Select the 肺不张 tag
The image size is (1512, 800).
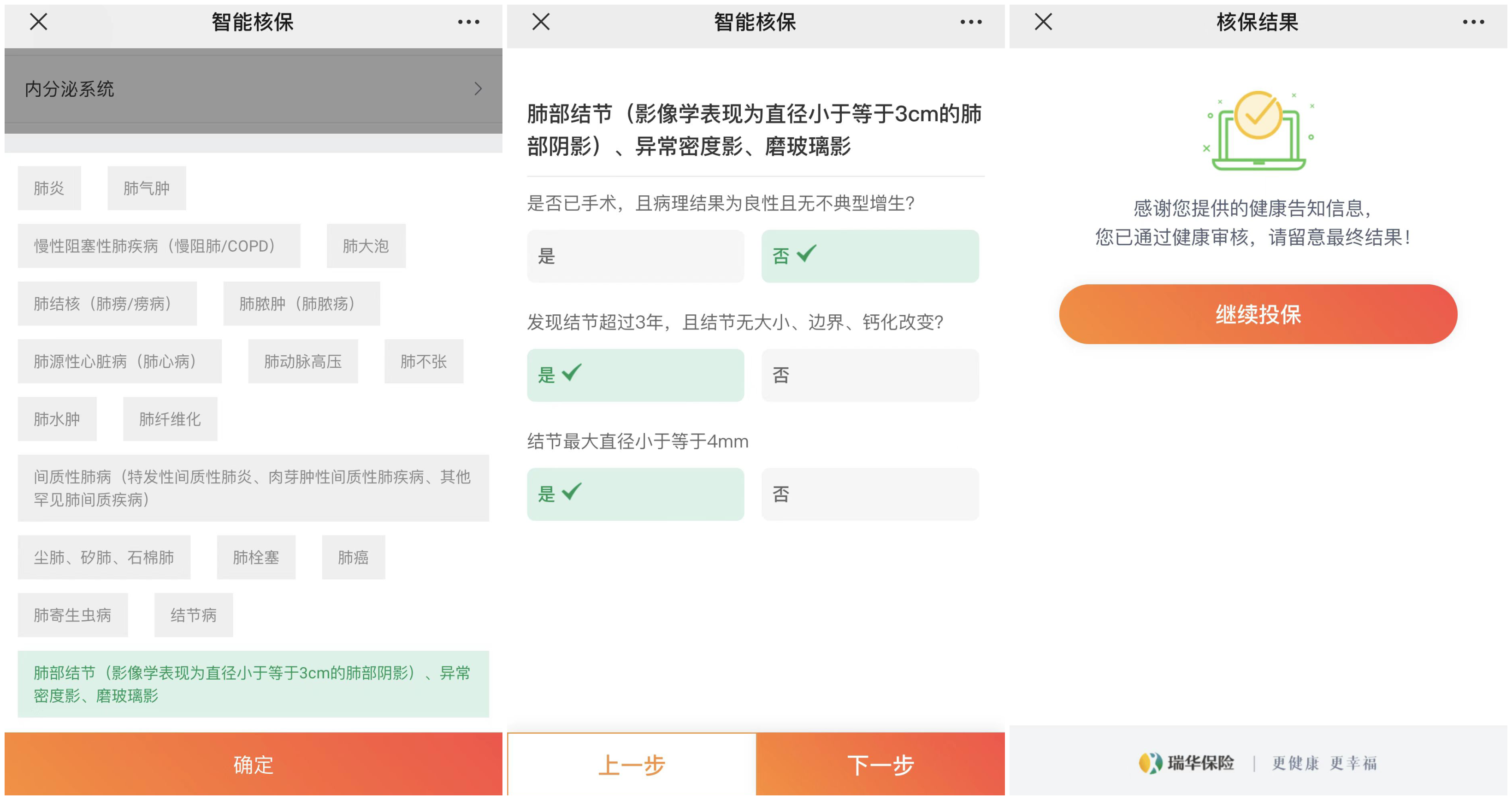[424, 362]
